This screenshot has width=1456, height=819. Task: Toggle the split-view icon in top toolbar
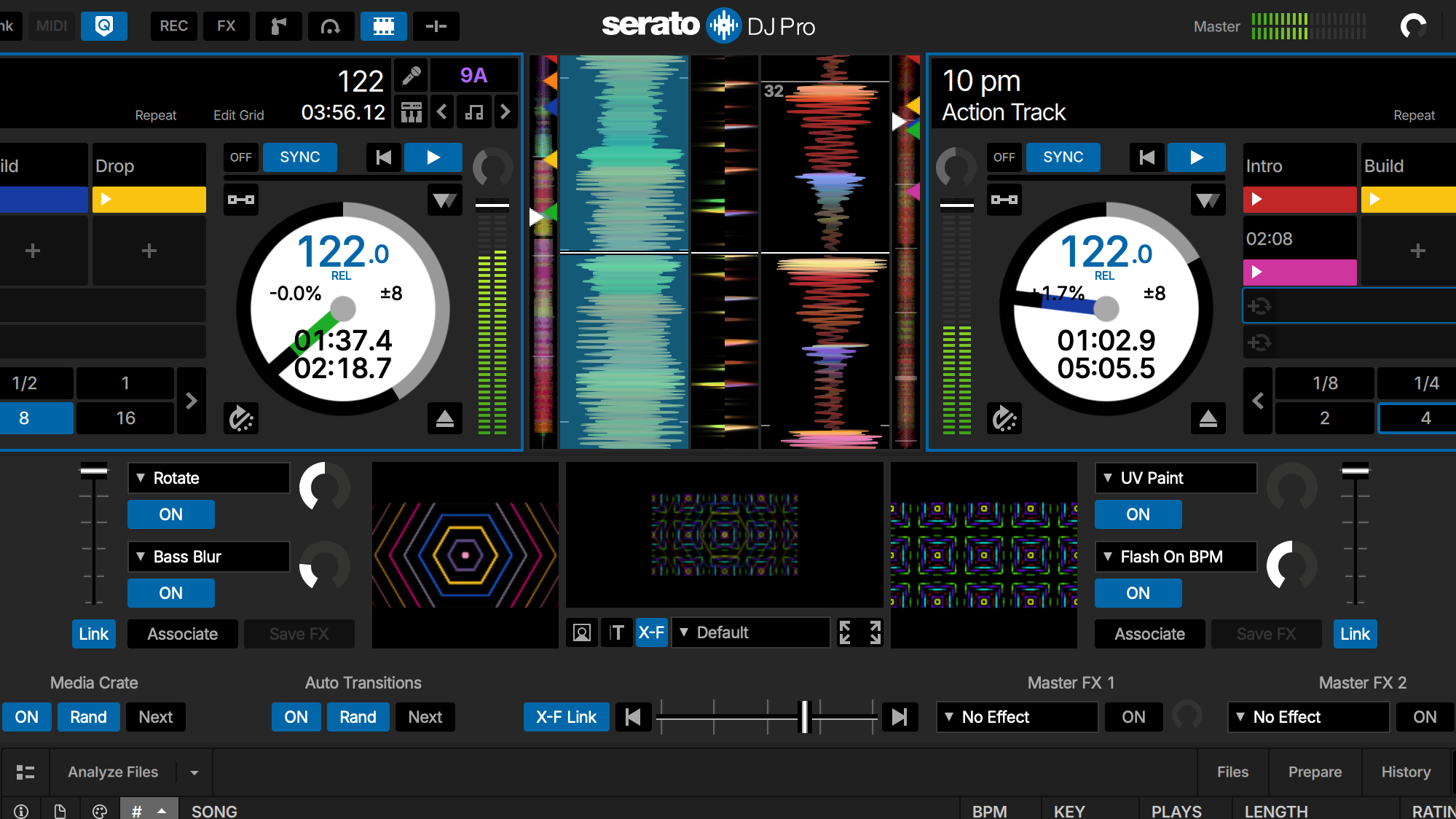436,26
